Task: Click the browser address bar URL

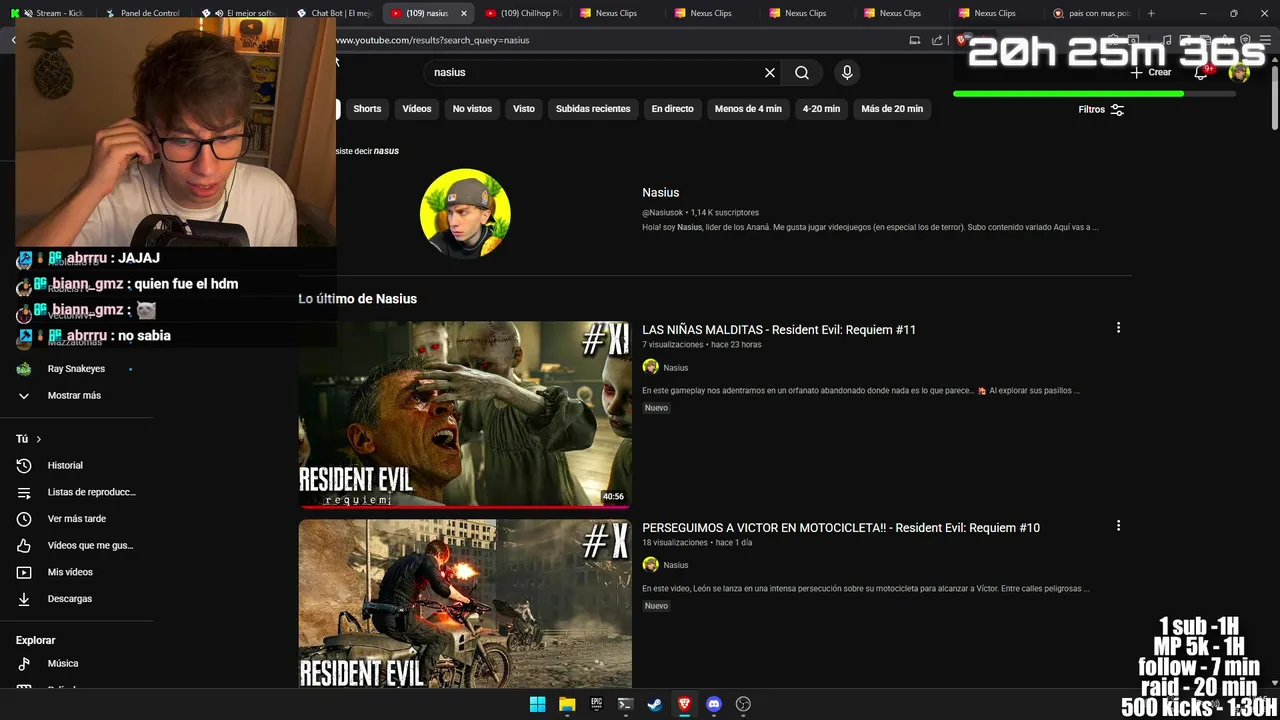Action: coord(432,40)
